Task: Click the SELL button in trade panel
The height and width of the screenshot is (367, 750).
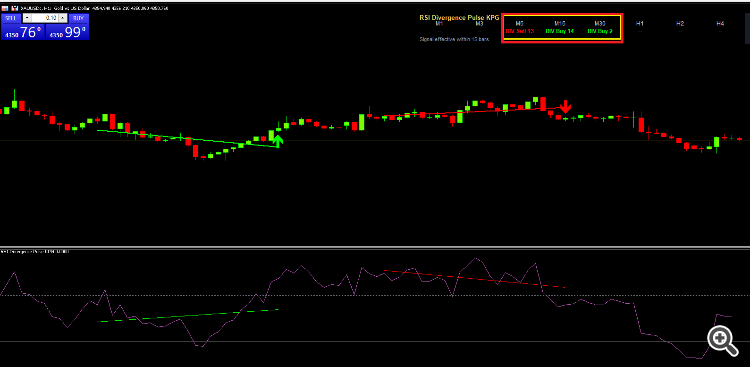Action: (x=11, y=18)
